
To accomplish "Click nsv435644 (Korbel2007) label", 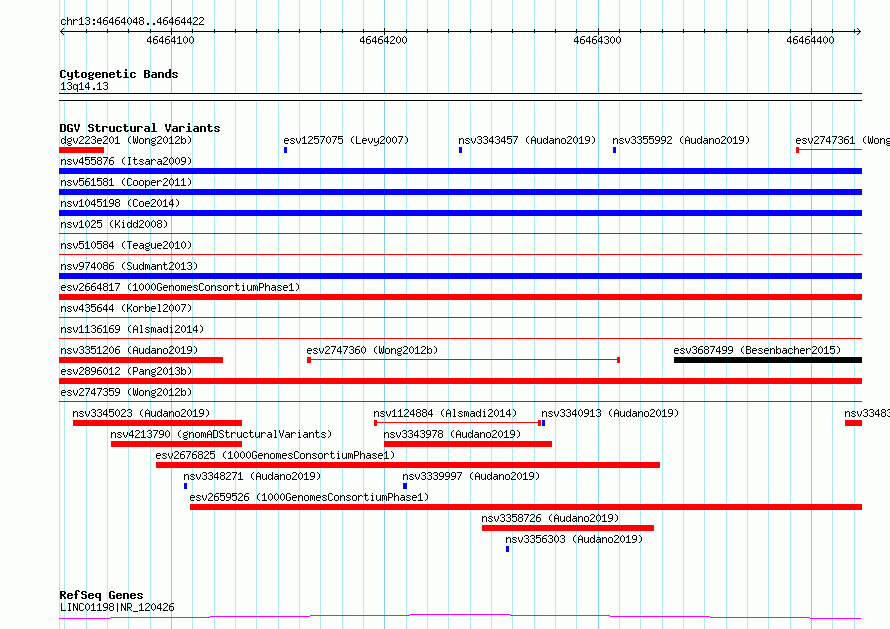I will [126, 308].
